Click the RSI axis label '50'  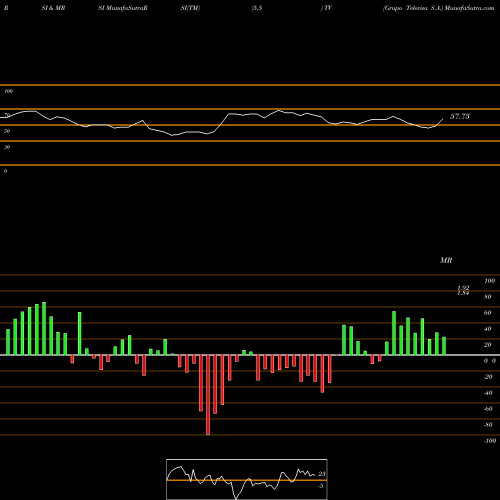(7, 131)
